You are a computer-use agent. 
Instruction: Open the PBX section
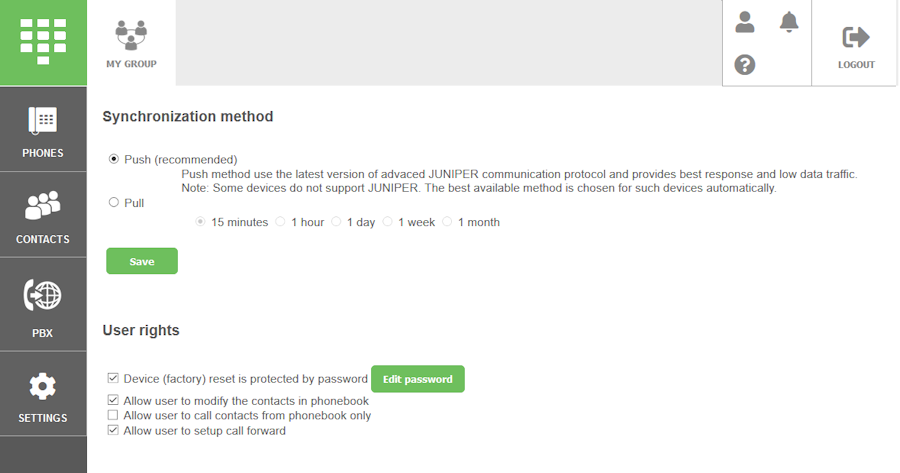point(43,305)
